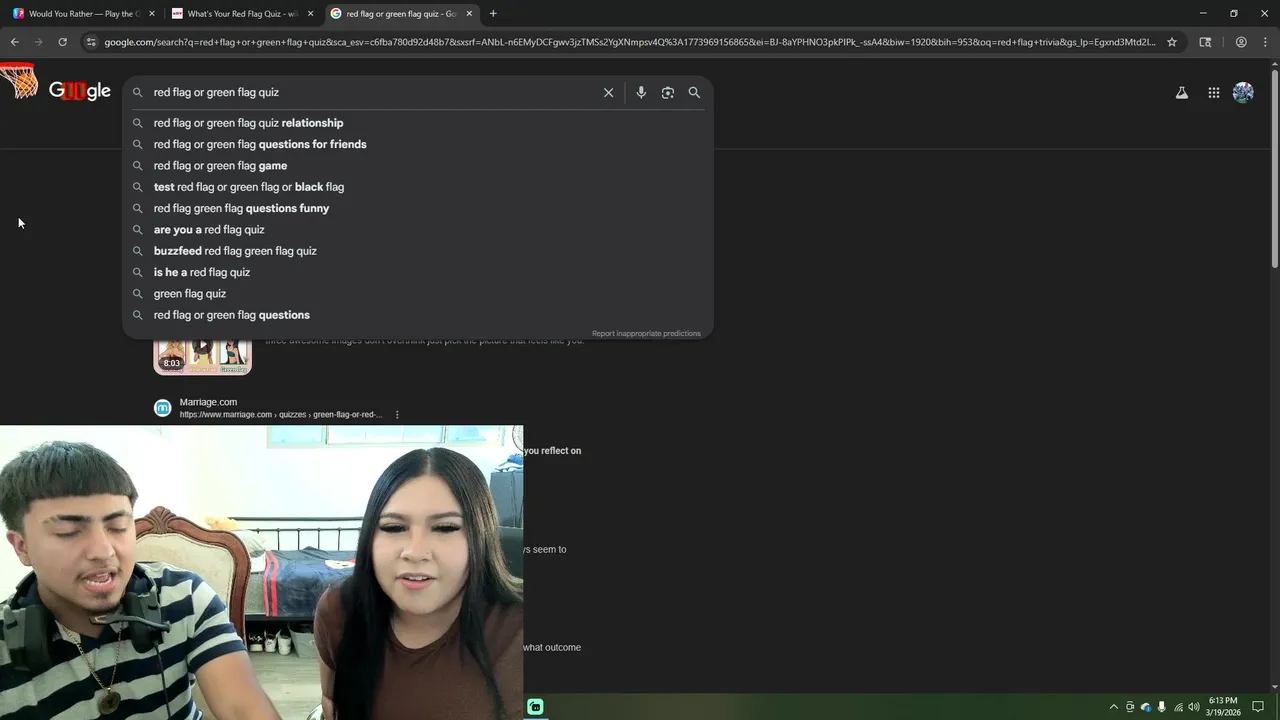Screen dimensions: 1280x720
Task: Switch to What's Your Red Flag Quiz tab
Action: [x=243, y=14]
